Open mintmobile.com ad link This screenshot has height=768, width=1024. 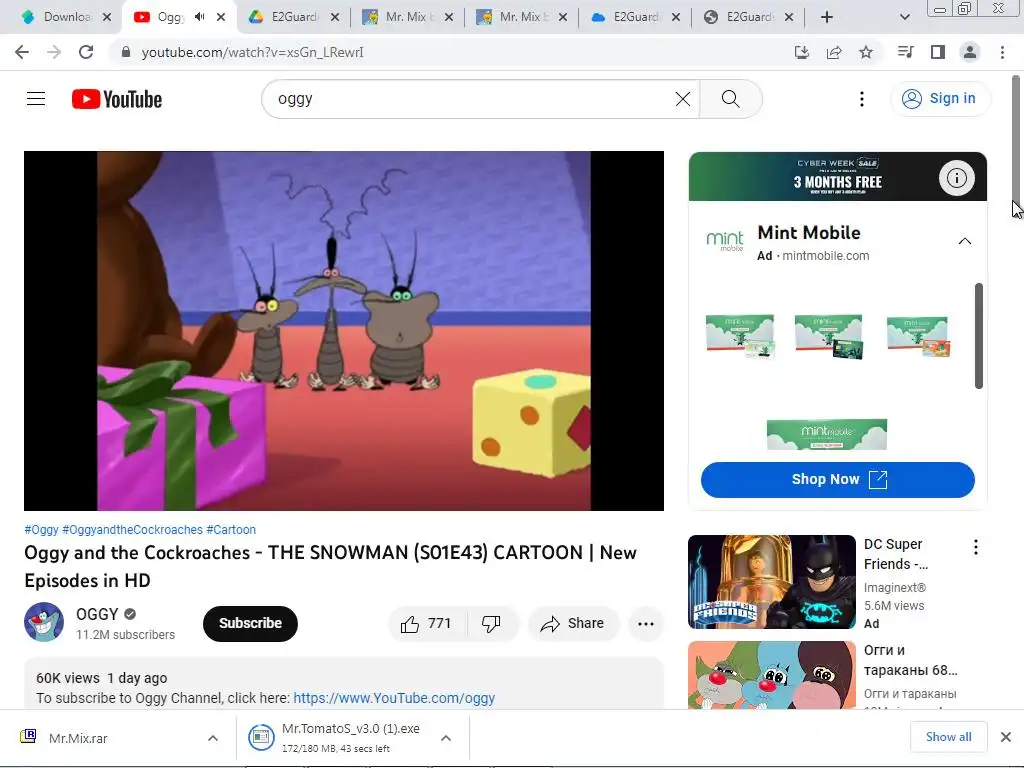825,256
